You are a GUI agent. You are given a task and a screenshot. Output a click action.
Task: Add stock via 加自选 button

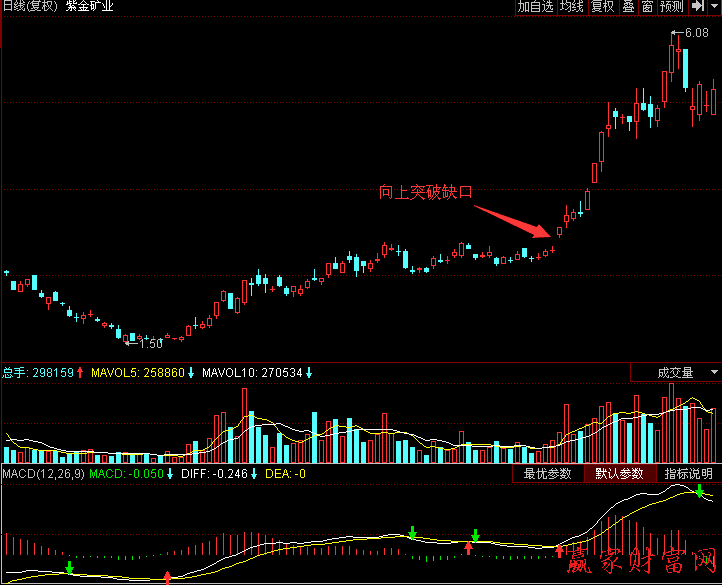[535, 7]
